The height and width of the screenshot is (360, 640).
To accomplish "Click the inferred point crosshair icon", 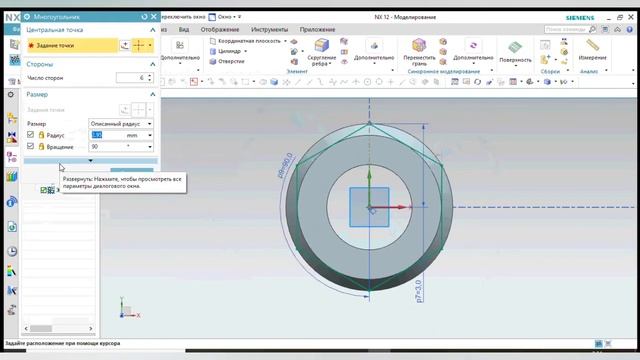I will tap(139, 45).
